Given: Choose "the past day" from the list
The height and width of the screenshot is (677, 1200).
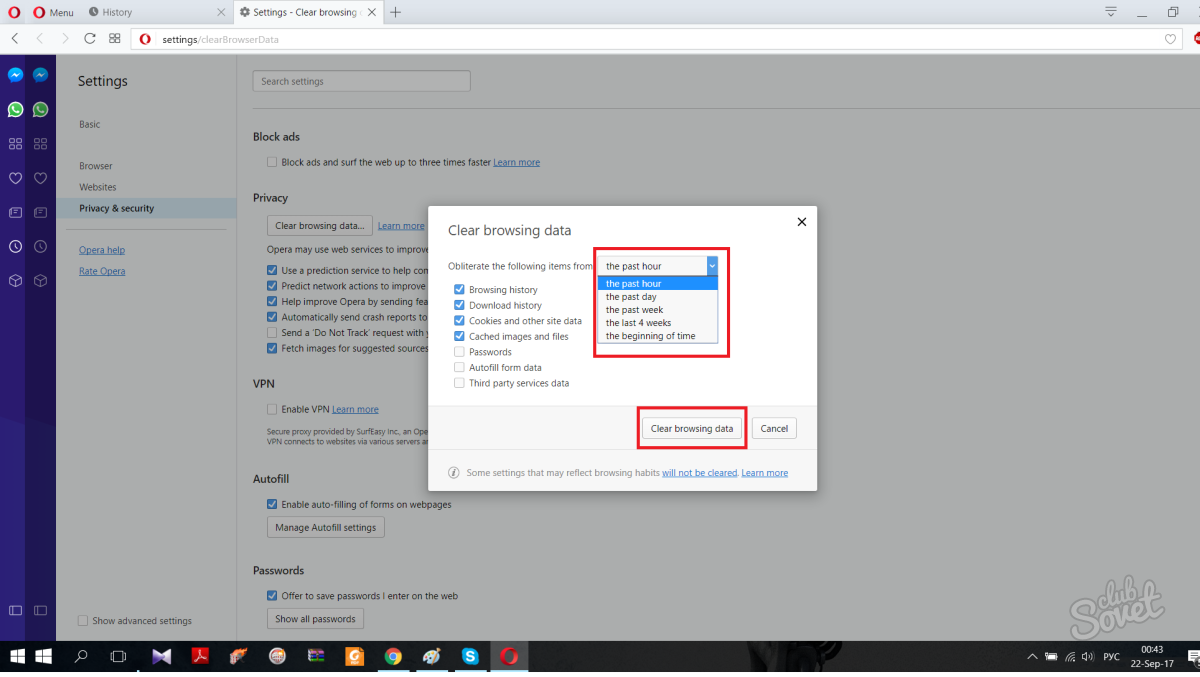Looking at the screenshot, I should pos(631,297).
